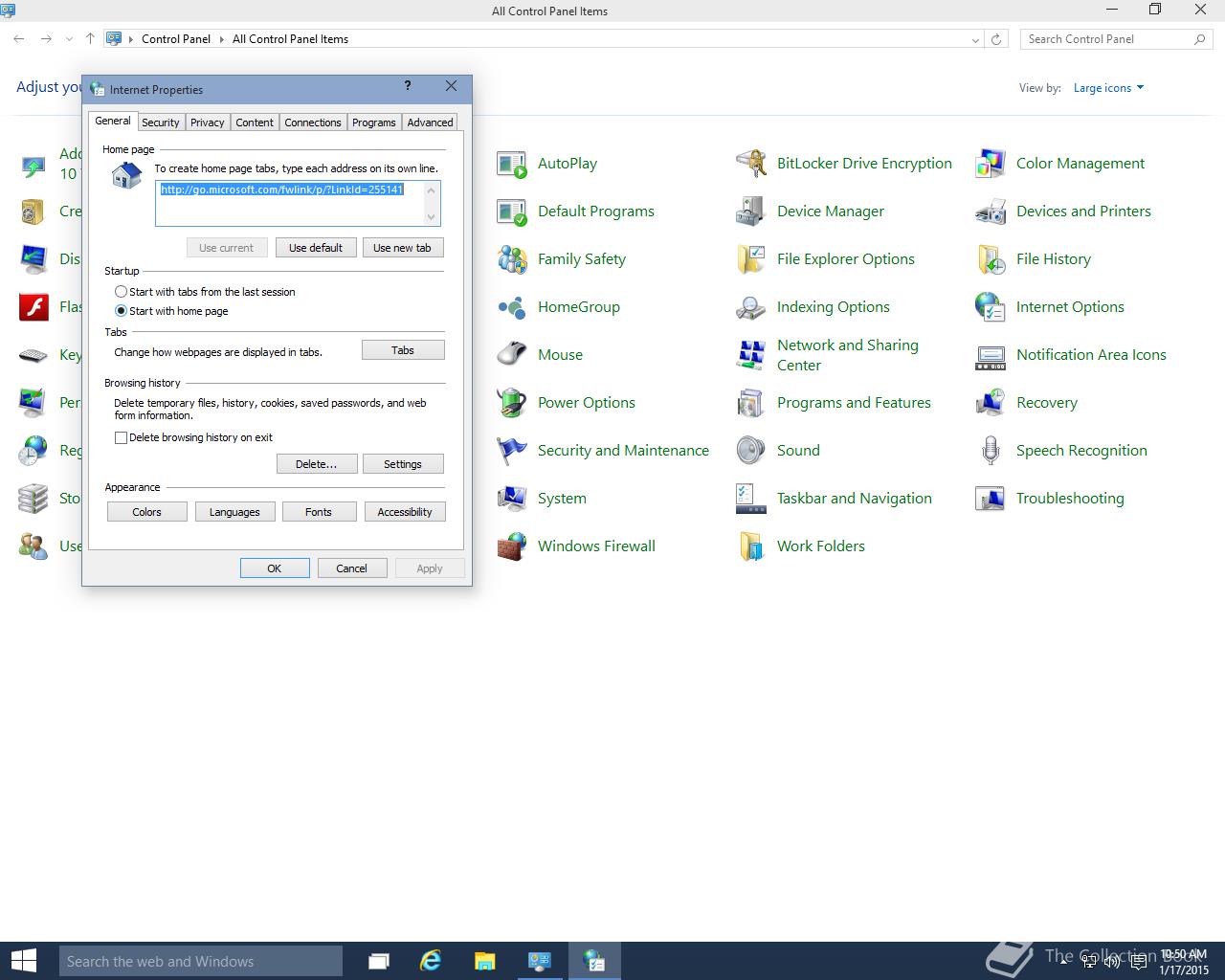Open File Explorer from the taskbar
The image size is (1225, 980).
coord(485,961)
